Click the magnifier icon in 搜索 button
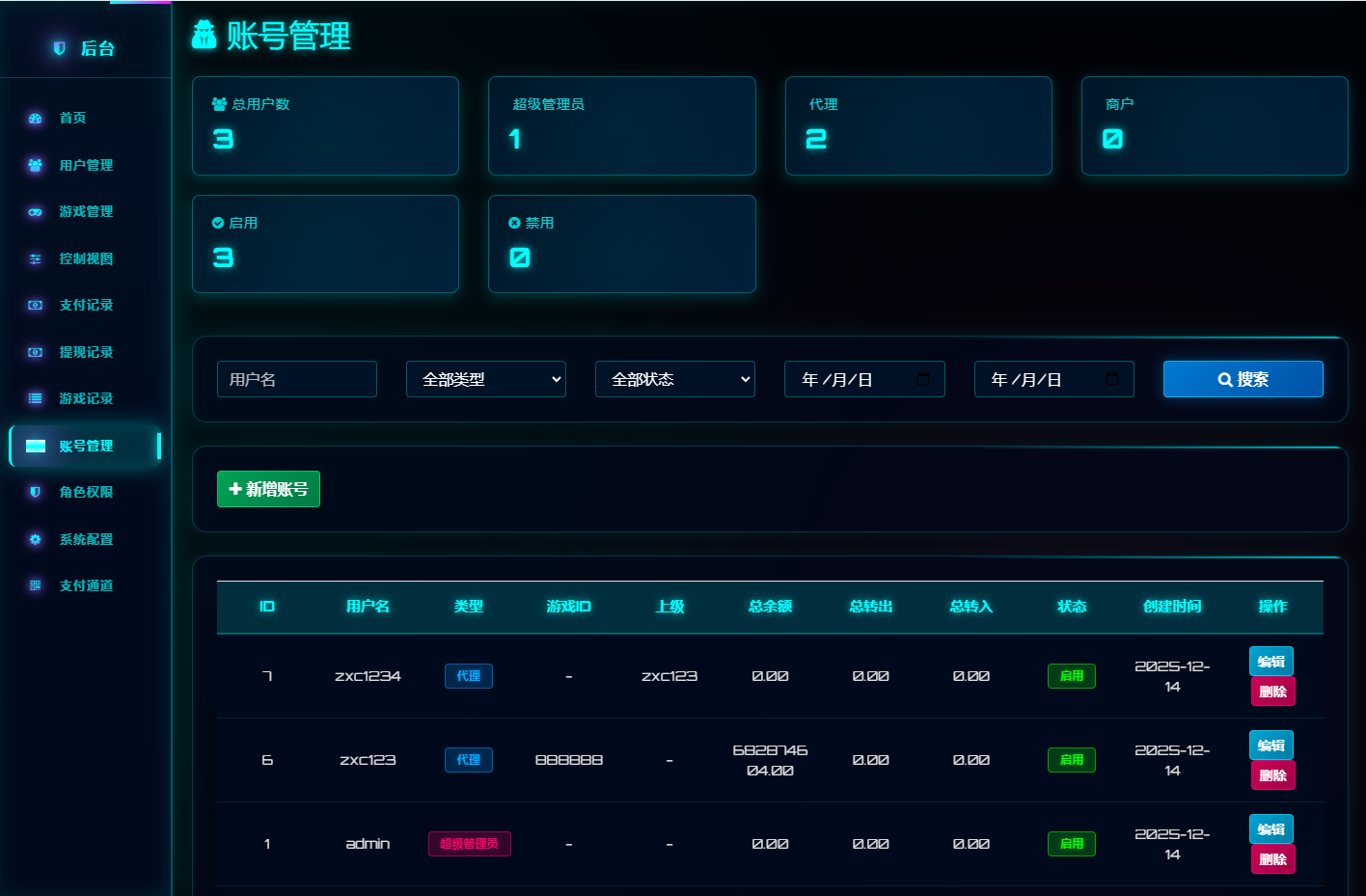This screenshot has height=896, width=1366. pyautogui.click(x=1225, y=380)
